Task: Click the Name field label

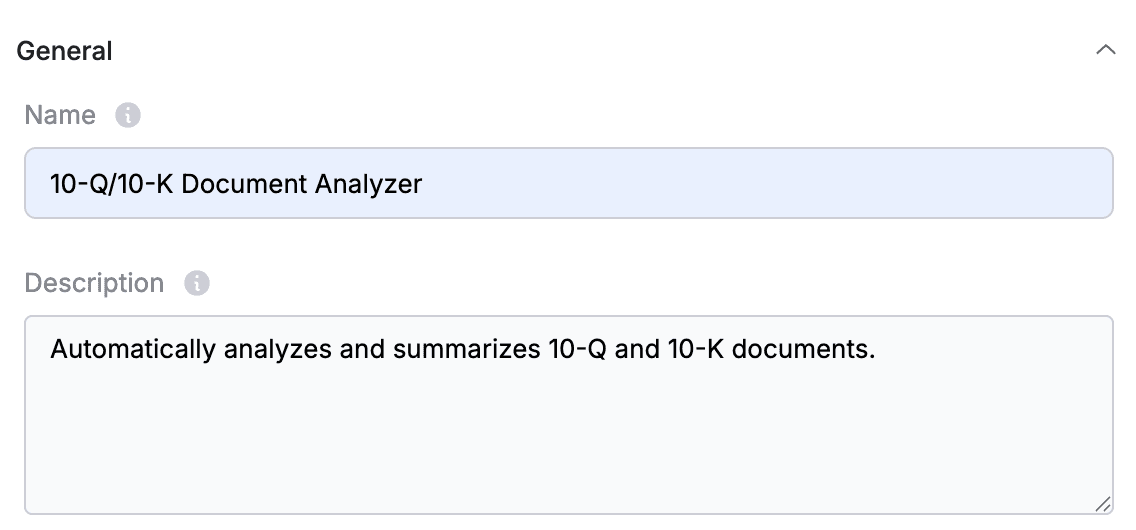Action: [x=60, y=115]
